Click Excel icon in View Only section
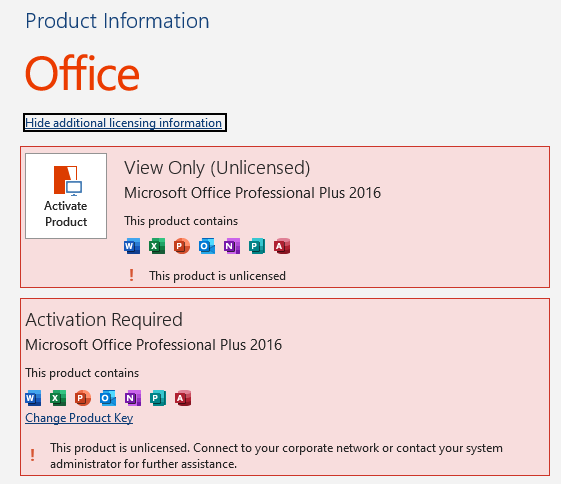 coord(157,246)
